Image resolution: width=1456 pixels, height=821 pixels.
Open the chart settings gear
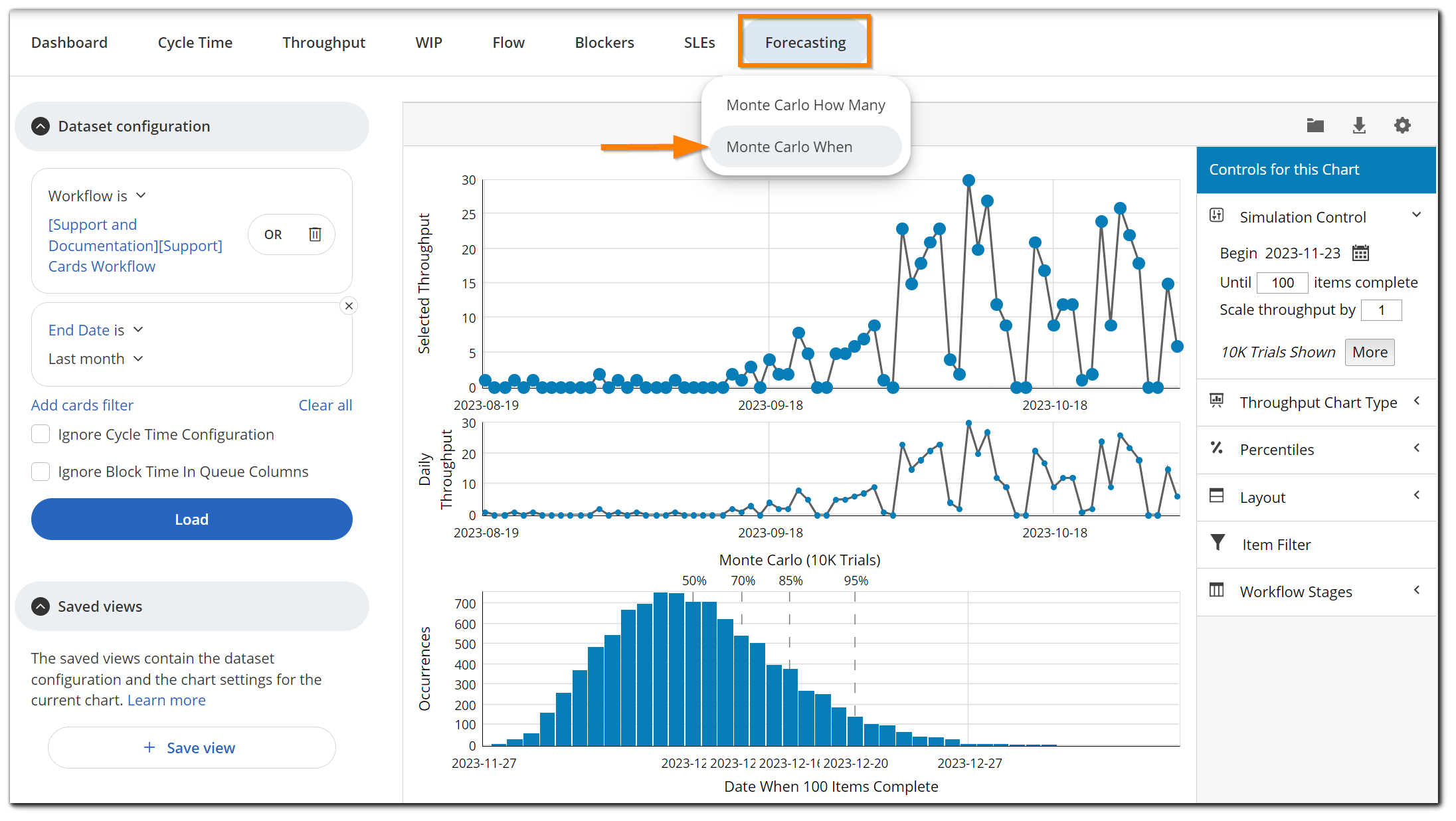point(1402,125)
